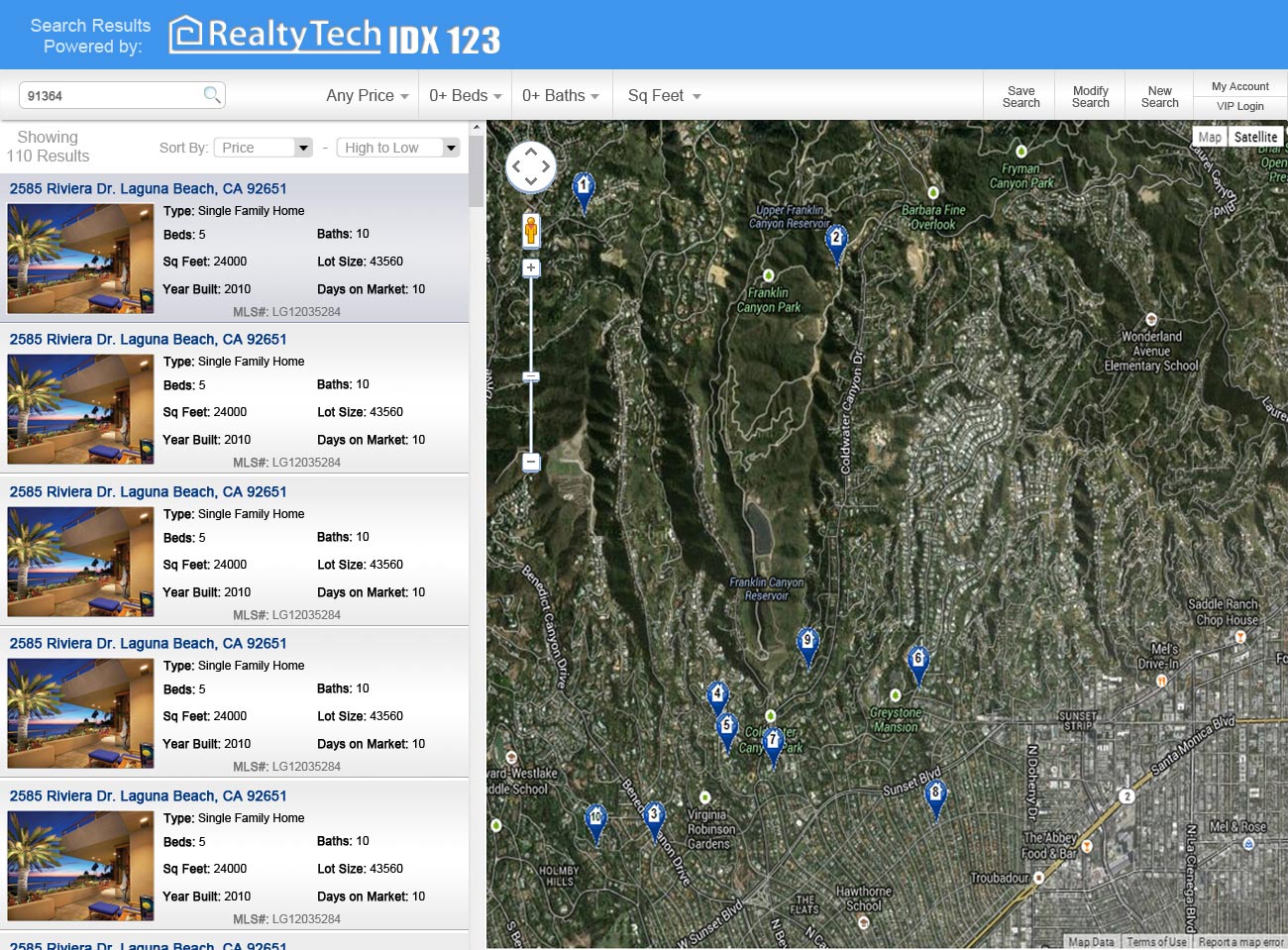The image size is (1288, 950).
Task: Click the Greystone Mansion map icon
Action: pos(896,695)
